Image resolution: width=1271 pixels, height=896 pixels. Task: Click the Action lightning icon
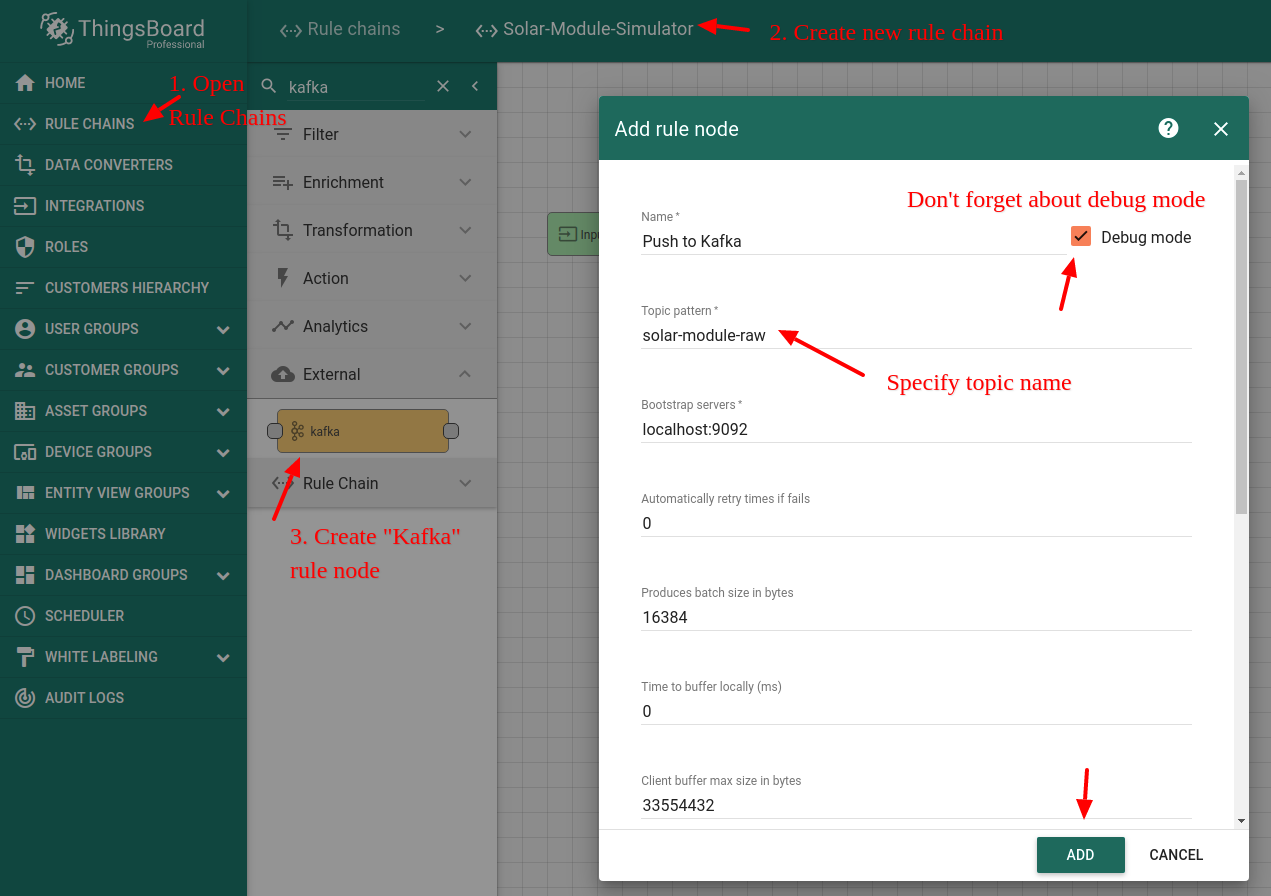[x=283, y=278]
